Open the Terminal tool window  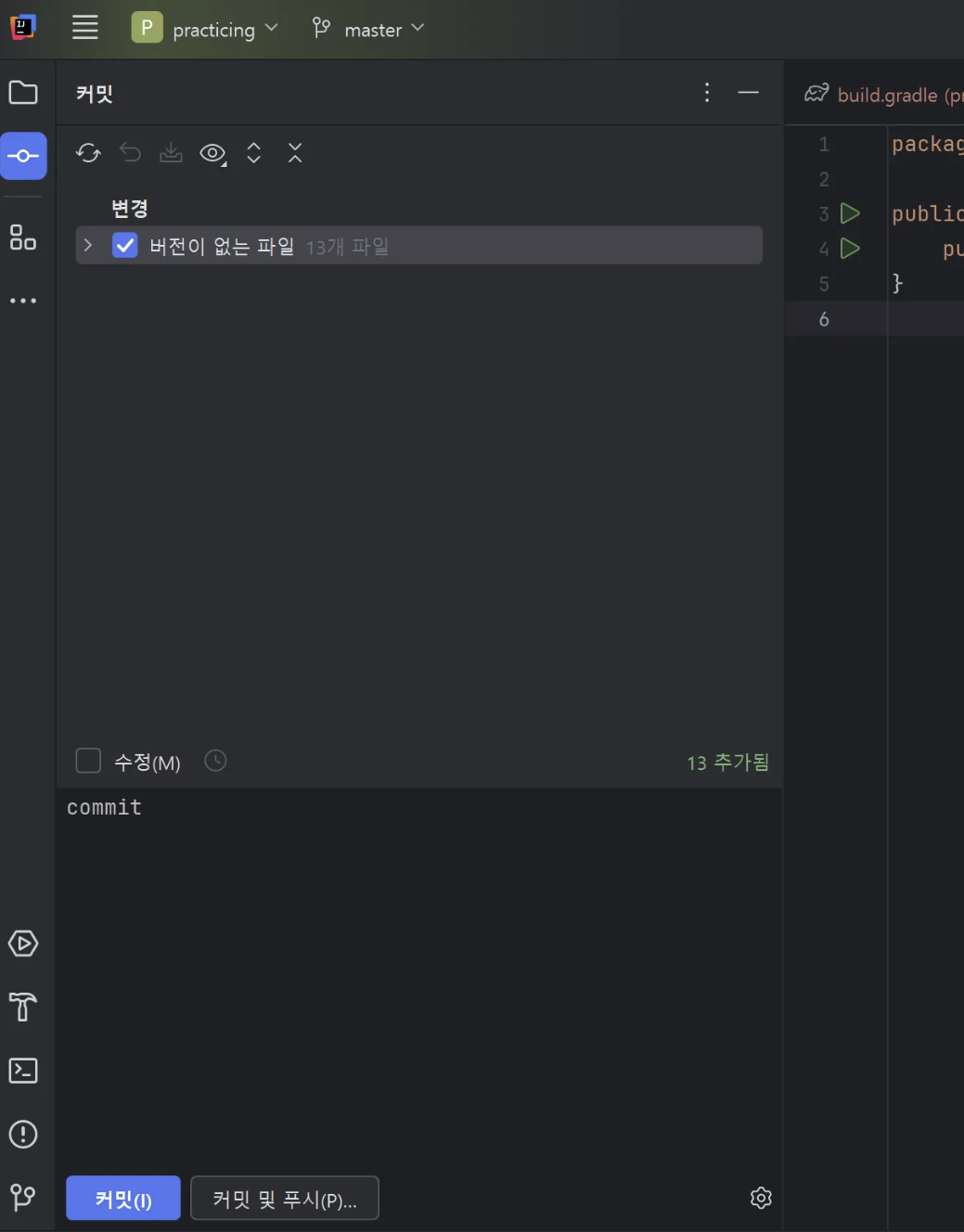[x=23, y=1071]
